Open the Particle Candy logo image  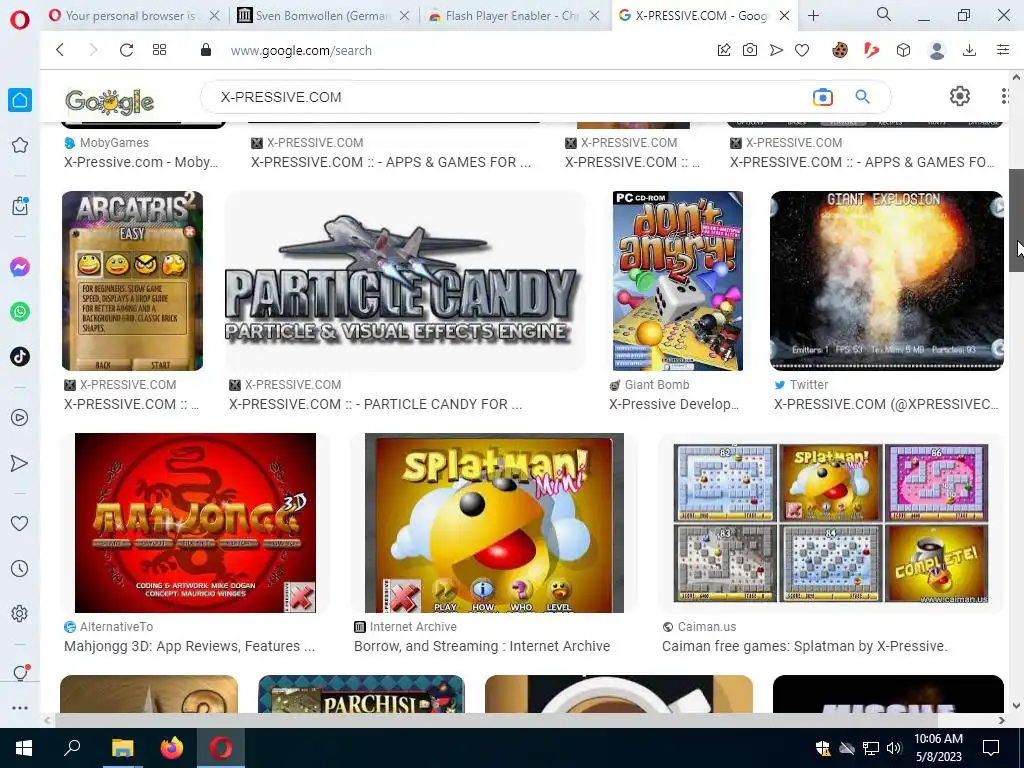pos(404,281)
